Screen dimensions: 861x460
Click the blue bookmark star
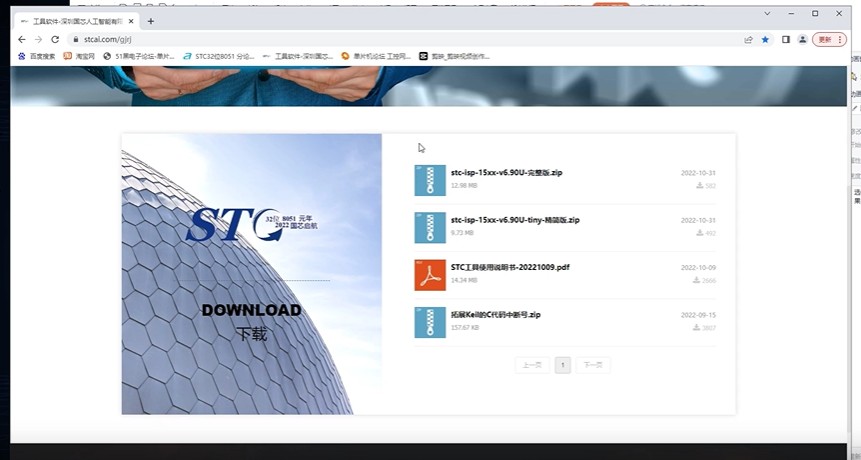pyautogui.click(x=765, y=40)
